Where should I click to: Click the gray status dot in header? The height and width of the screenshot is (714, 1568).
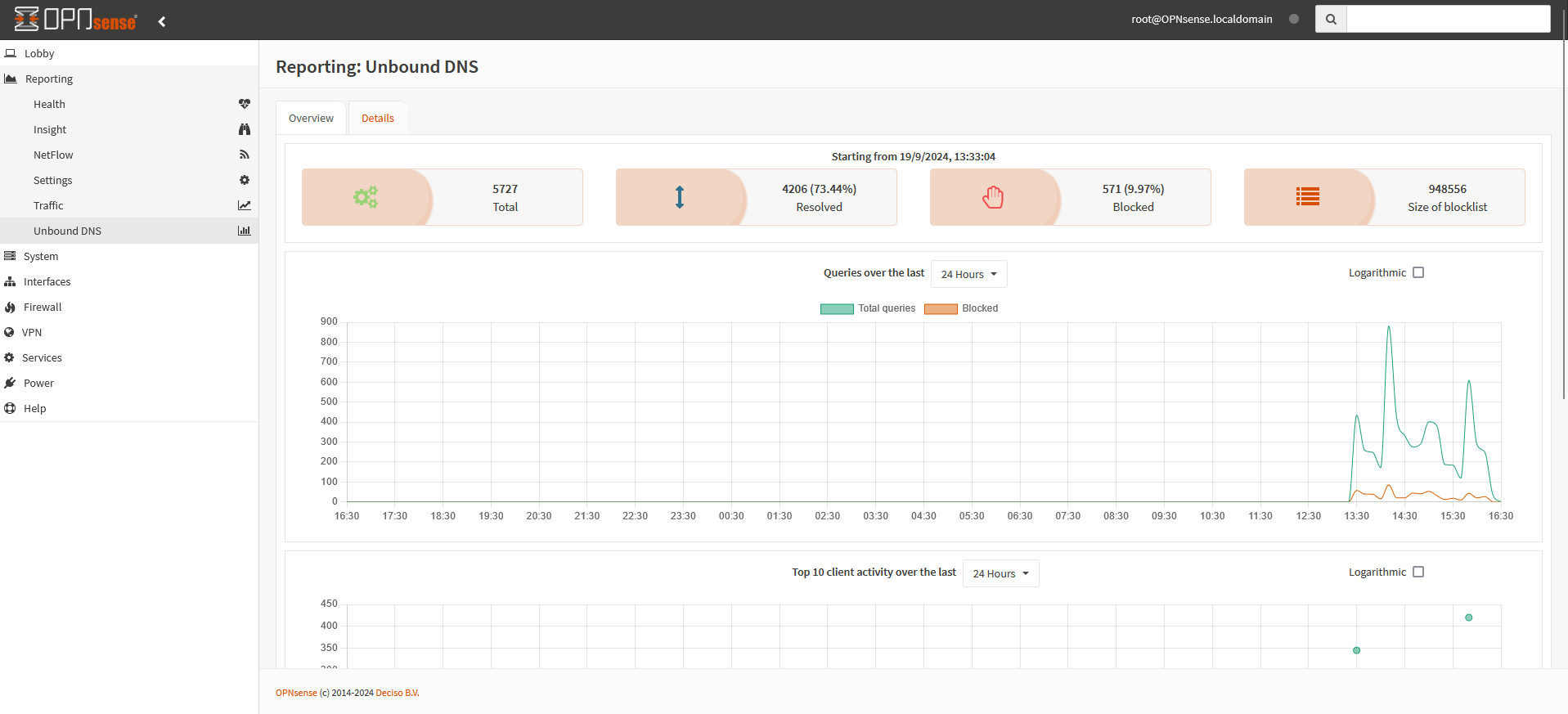click(1294, 19)
